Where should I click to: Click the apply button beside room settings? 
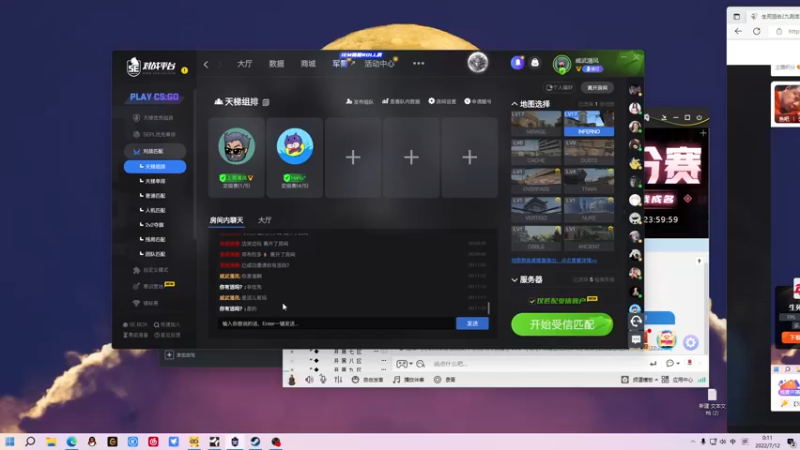tap(478, 101)
